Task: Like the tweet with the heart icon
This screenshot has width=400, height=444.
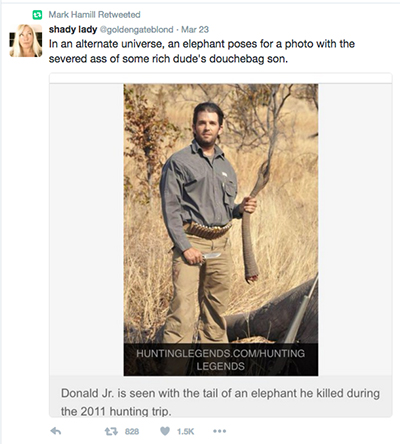Action: tap(165, 431)
